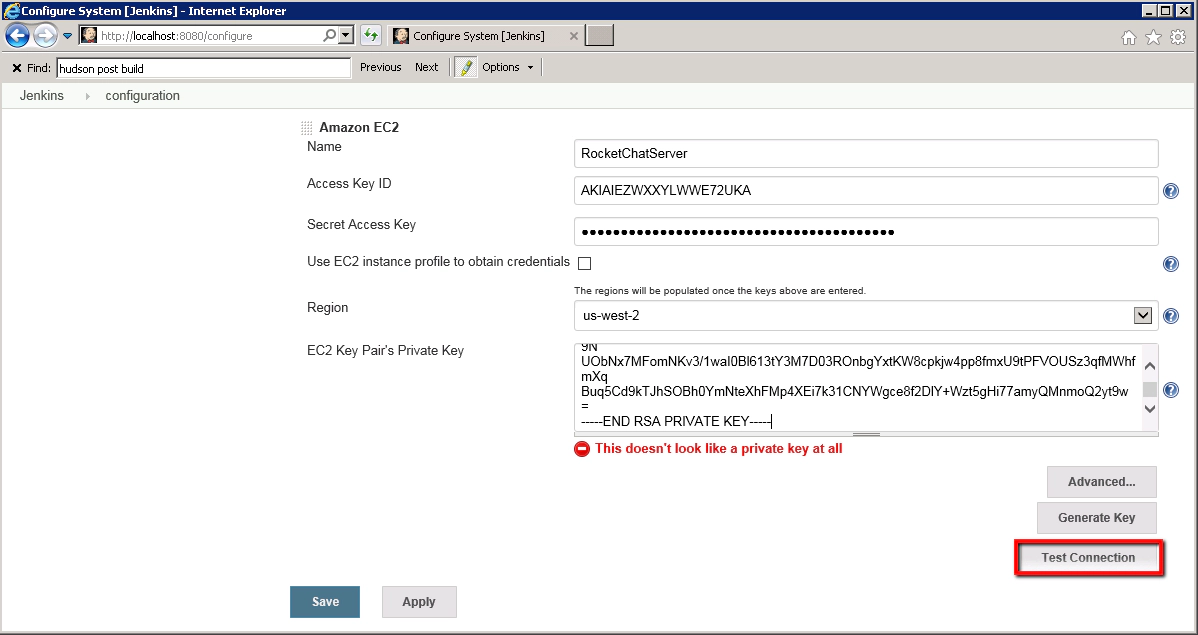Open the Region dropdown showing us-west-2
This screenshot has height=635, width=1198.
1143,315
